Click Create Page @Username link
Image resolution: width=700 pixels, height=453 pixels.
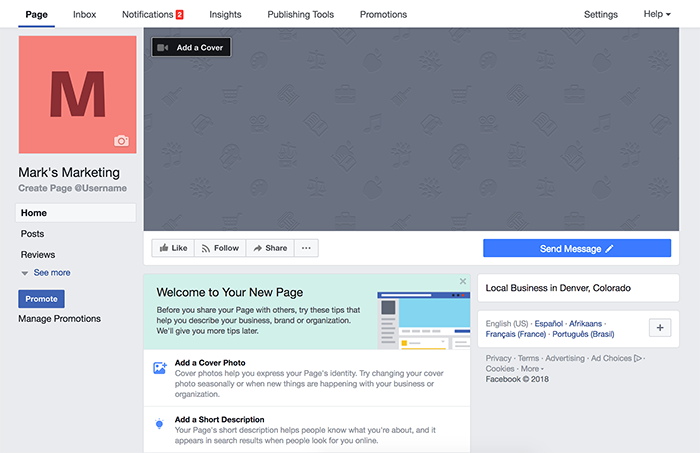72,188
